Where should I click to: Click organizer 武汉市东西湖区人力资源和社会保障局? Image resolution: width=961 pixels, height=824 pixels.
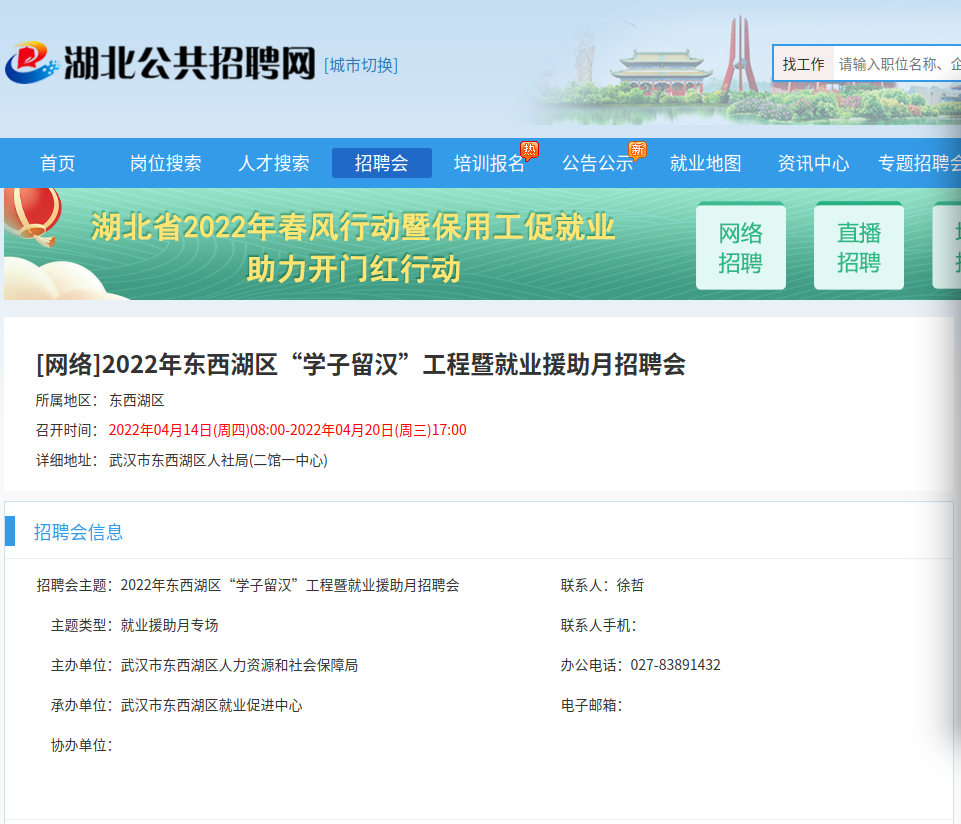(239, 665)
